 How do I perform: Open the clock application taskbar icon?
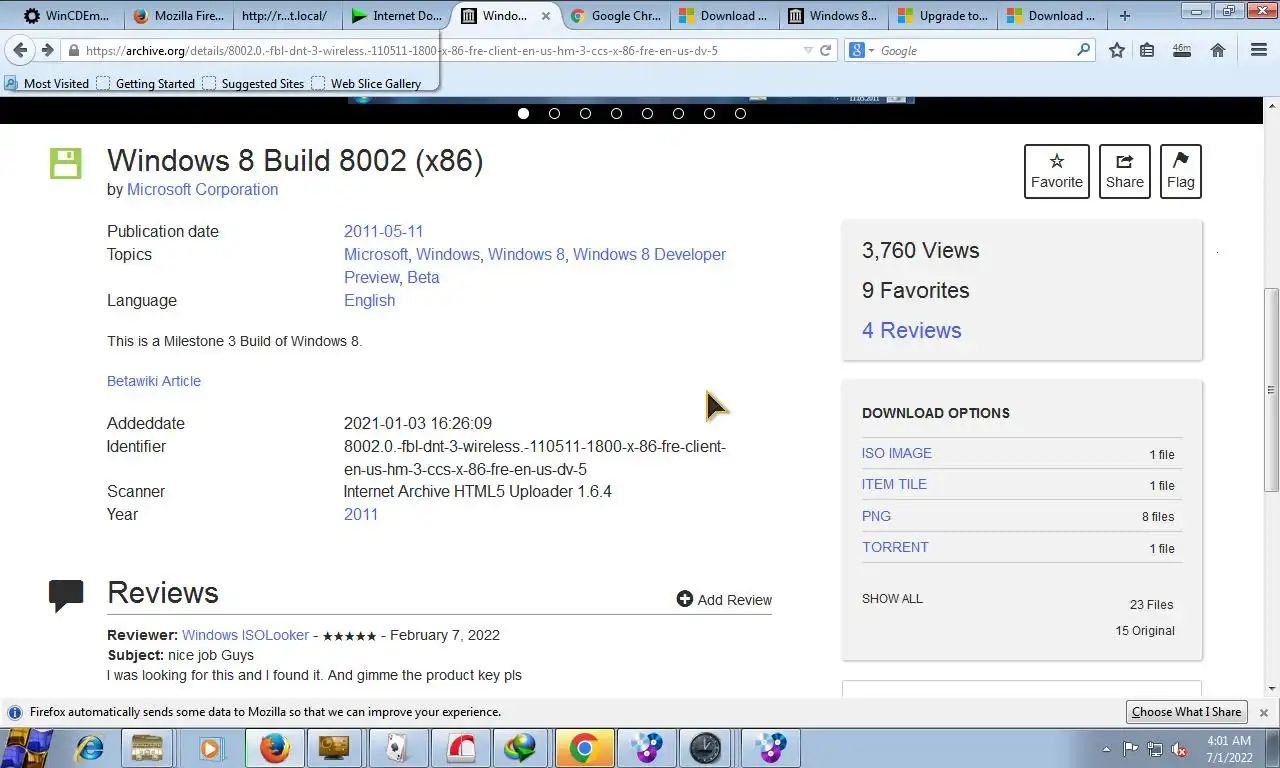point(705,748)
